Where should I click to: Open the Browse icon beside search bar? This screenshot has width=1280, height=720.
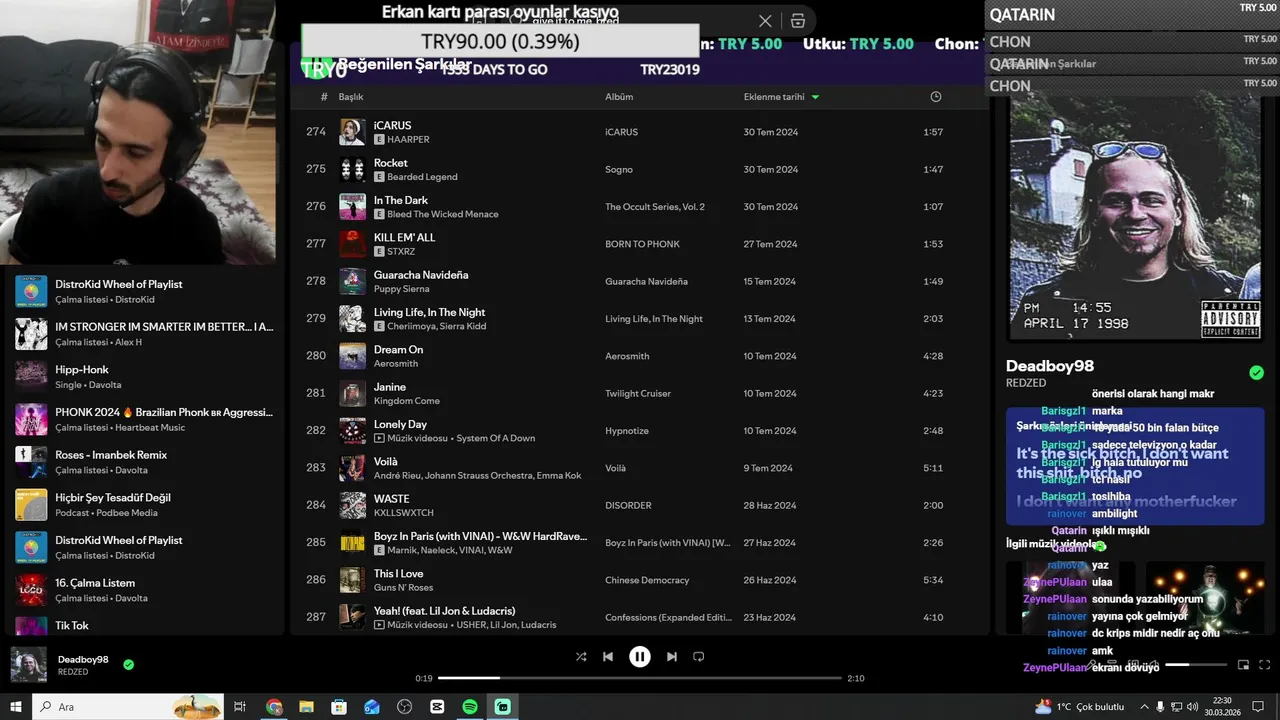(x=797, y=21)
